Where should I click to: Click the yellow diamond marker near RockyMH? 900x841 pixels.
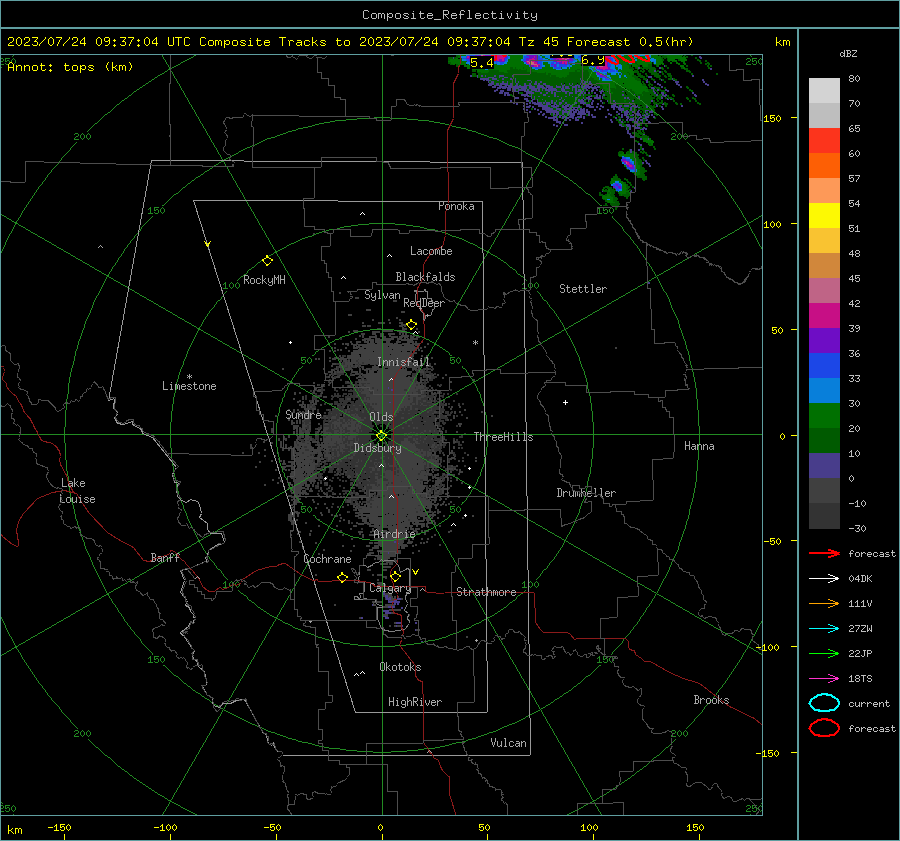tap(267, 261)
